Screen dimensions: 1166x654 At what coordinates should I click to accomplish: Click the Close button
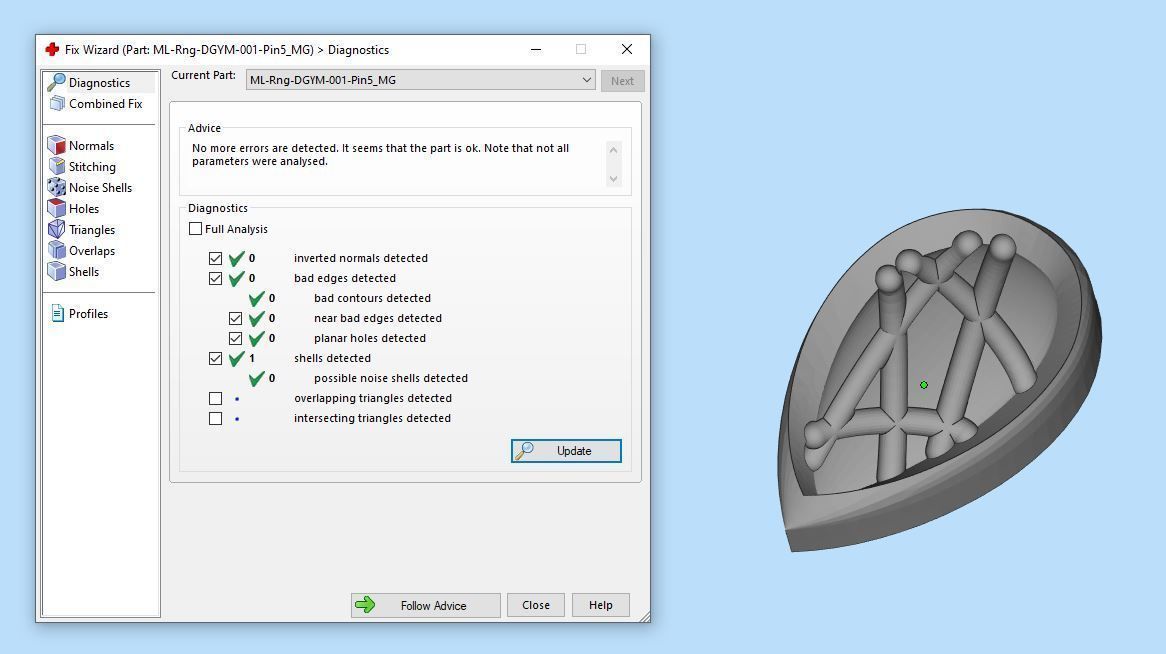coord(535,605)
